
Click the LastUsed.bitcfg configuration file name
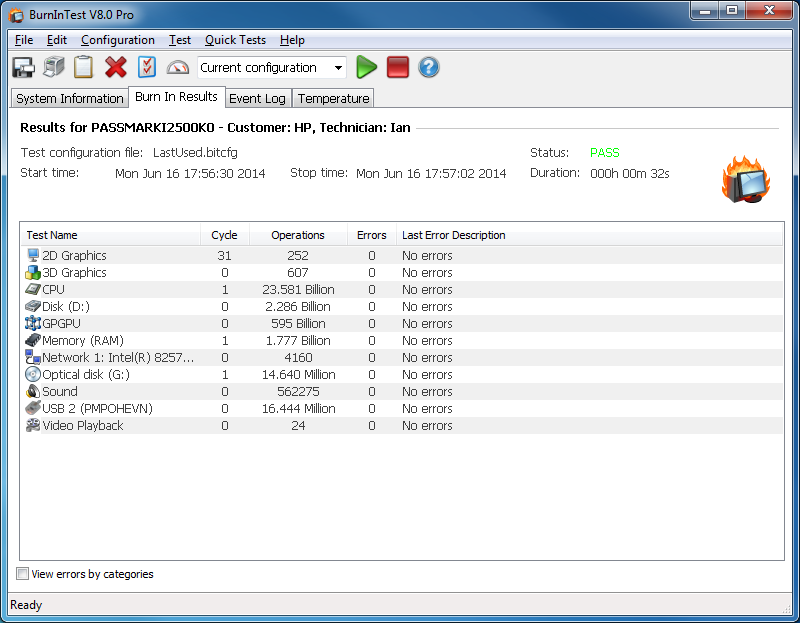tap(195, 153)
